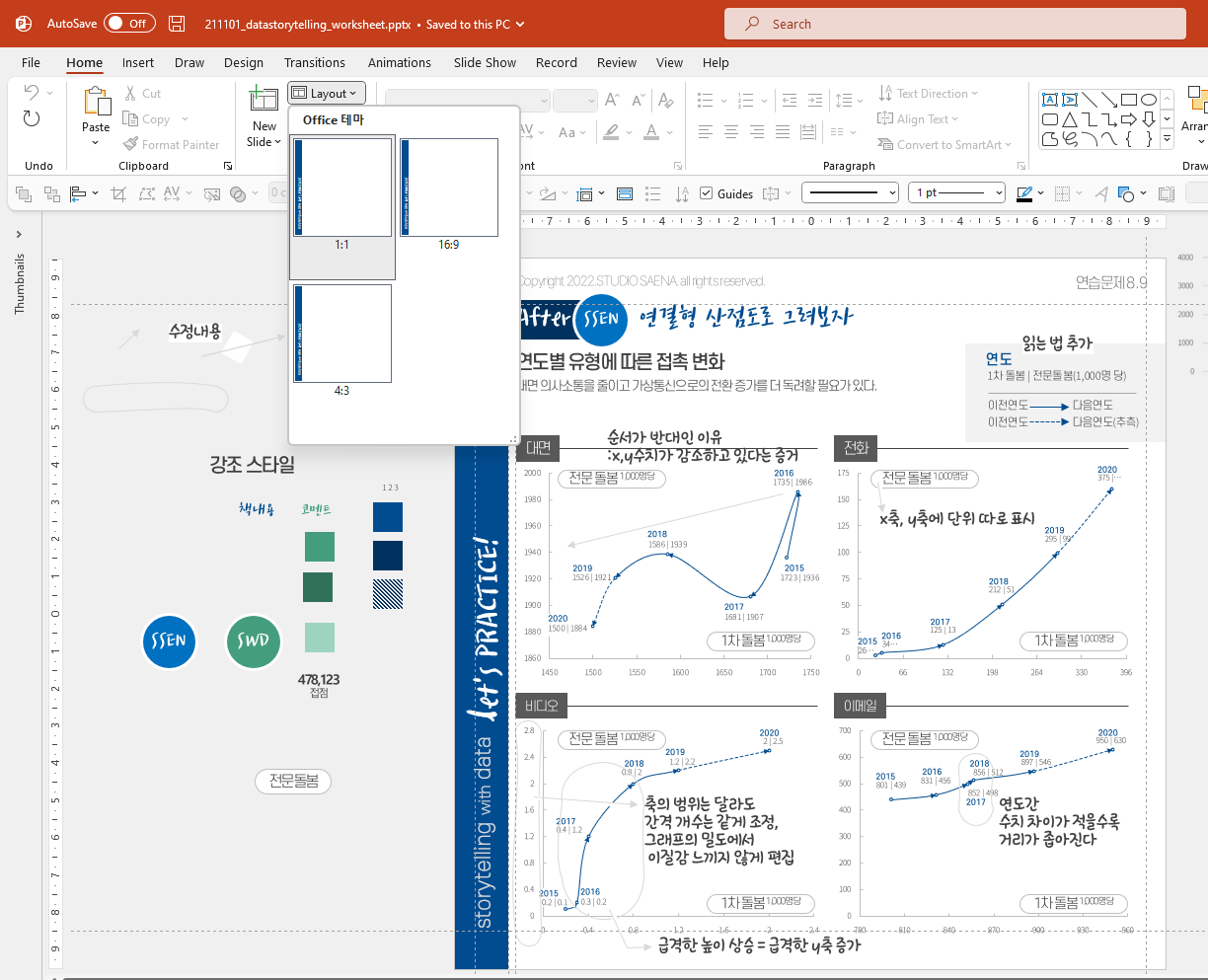Switch to the Animations tab
The image size is (1208, 980).
coord(400,62)
